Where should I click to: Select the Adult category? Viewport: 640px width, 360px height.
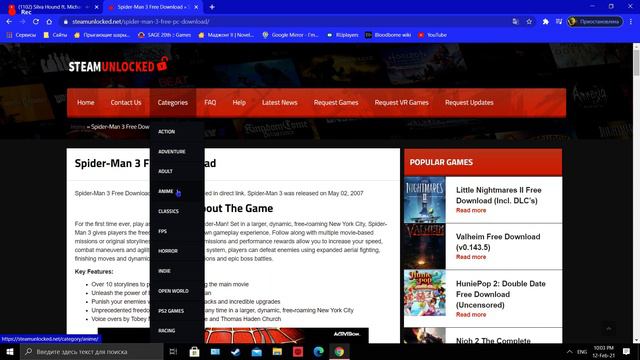(165, 171)
